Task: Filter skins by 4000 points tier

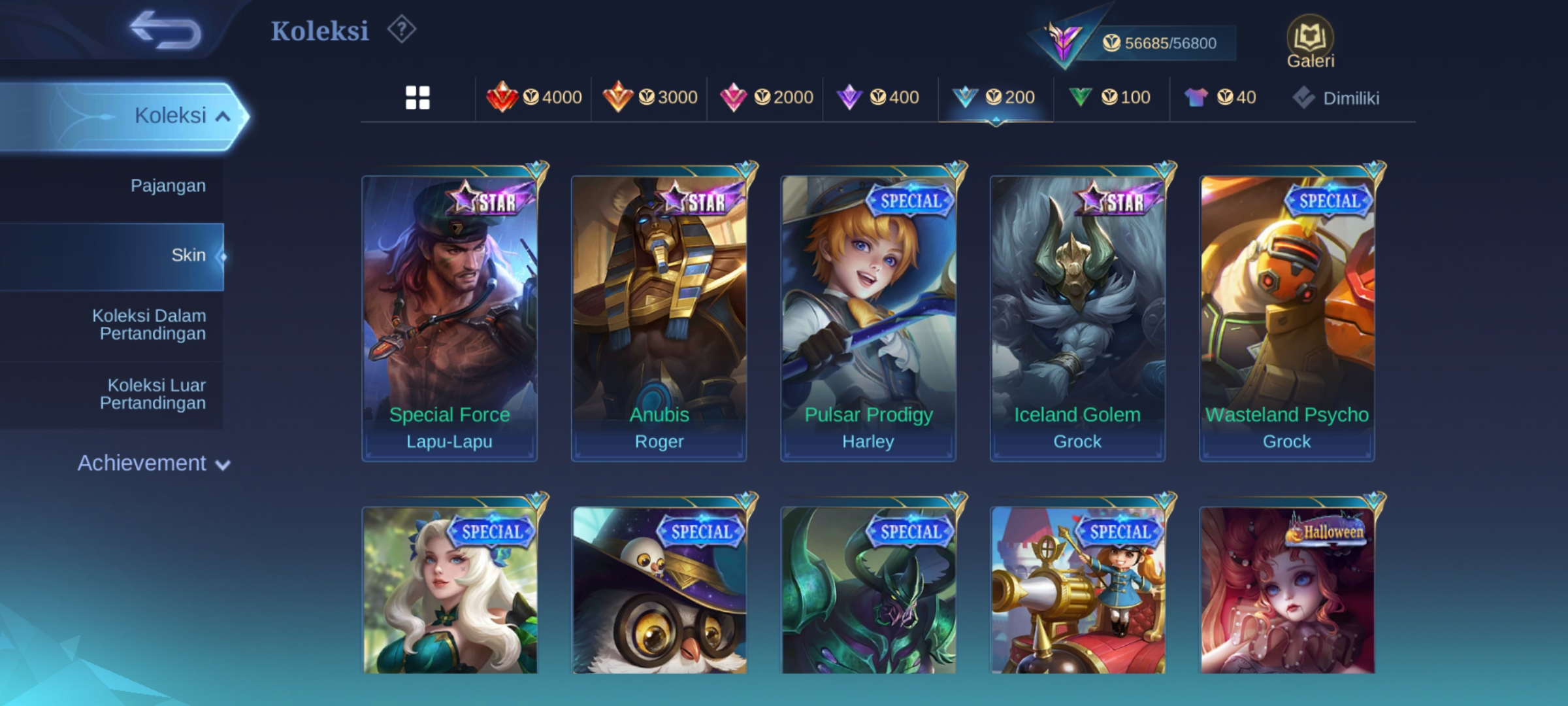Action: [x=534, y=97]
